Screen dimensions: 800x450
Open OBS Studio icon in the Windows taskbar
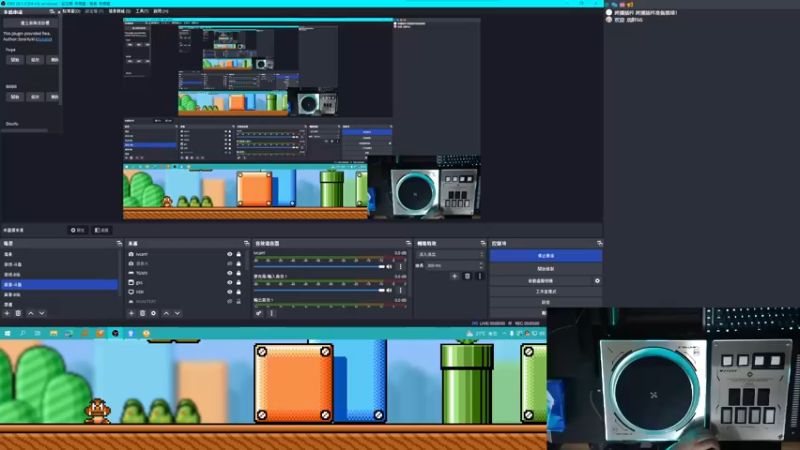coord(115,333)
